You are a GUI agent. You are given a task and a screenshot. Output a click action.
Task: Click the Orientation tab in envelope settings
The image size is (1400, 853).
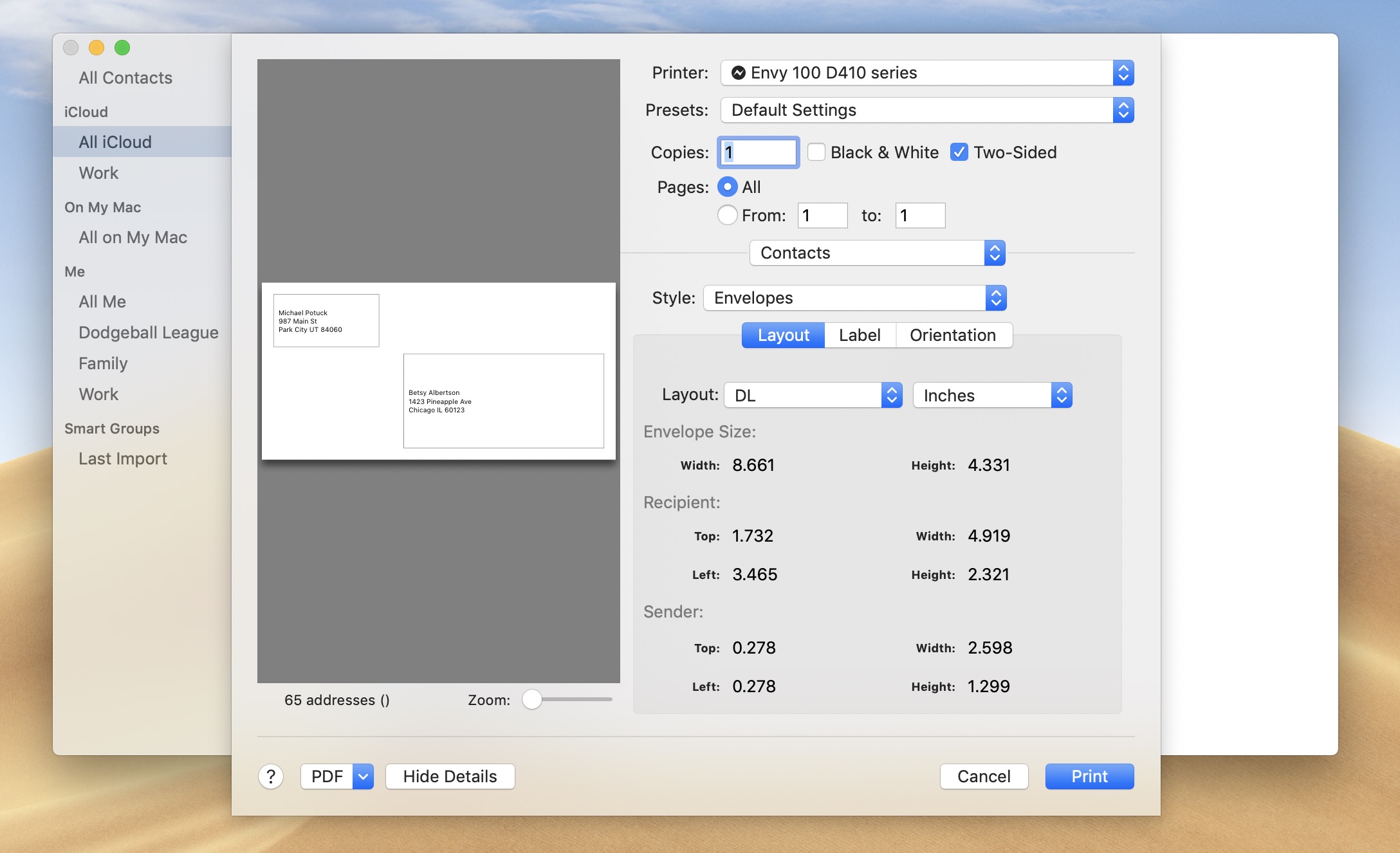[952, 335]
